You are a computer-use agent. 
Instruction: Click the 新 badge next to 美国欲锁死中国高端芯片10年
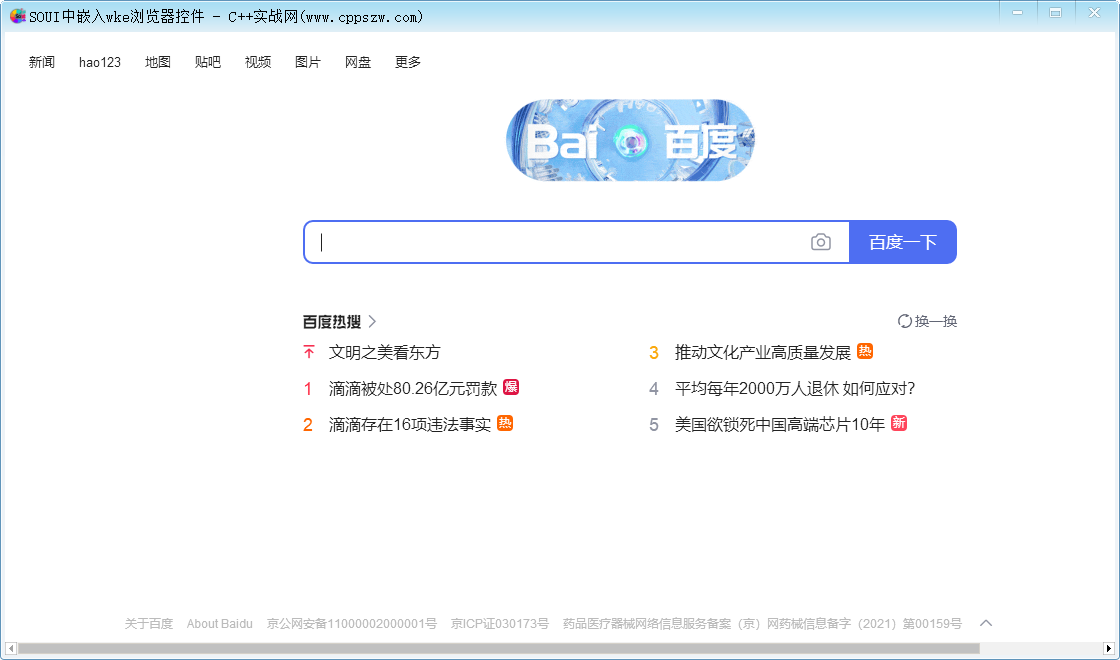(899, 423)
